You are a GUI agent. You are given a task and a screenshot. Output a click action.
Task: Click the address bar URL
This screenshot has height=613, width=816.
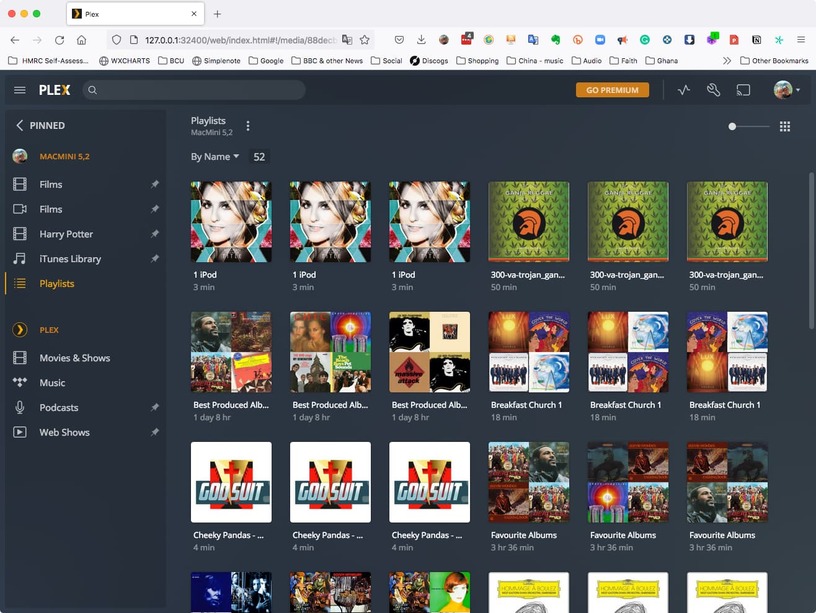[x=240, y=40]
